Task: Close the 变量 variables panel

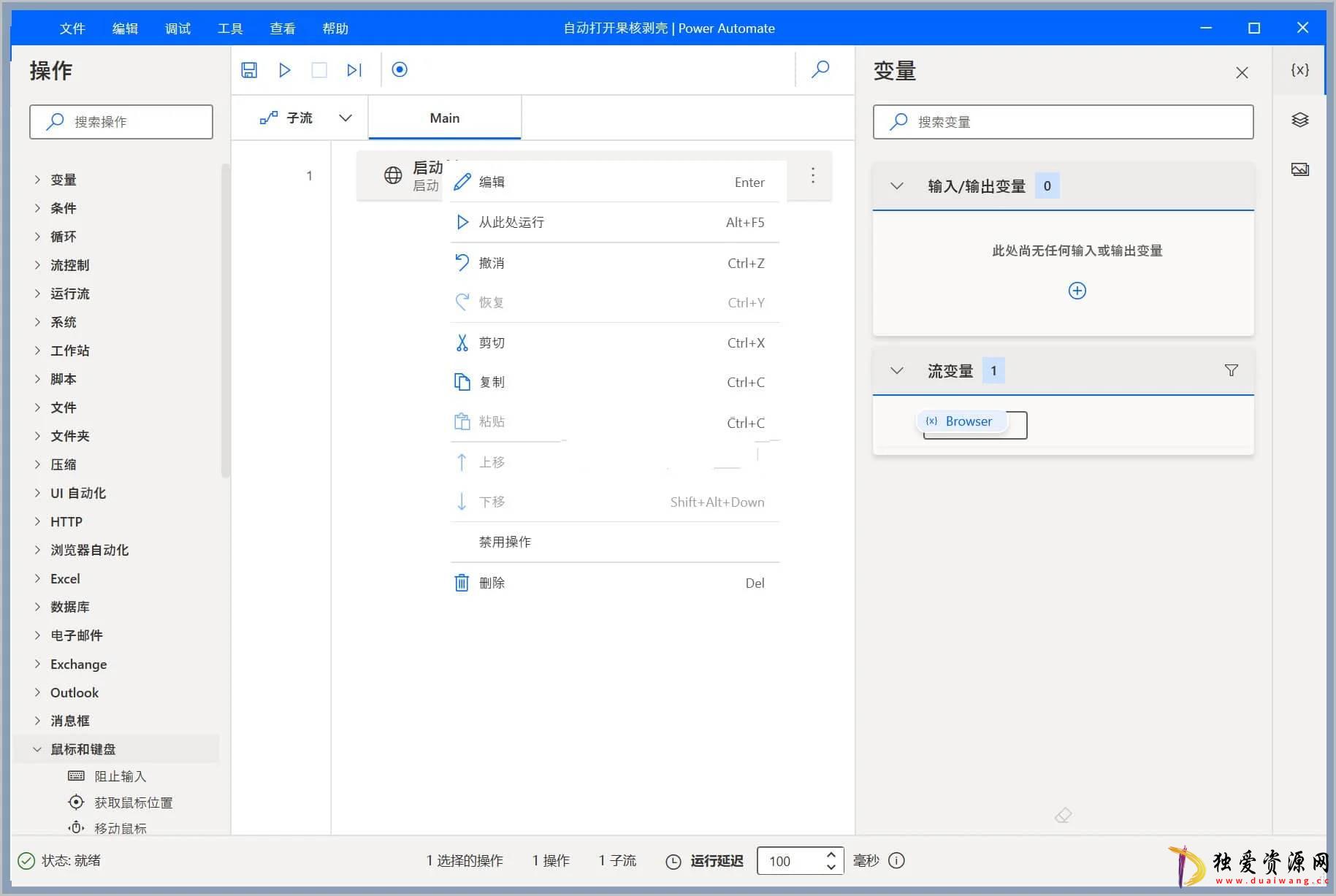Action: pos(1242,72)
